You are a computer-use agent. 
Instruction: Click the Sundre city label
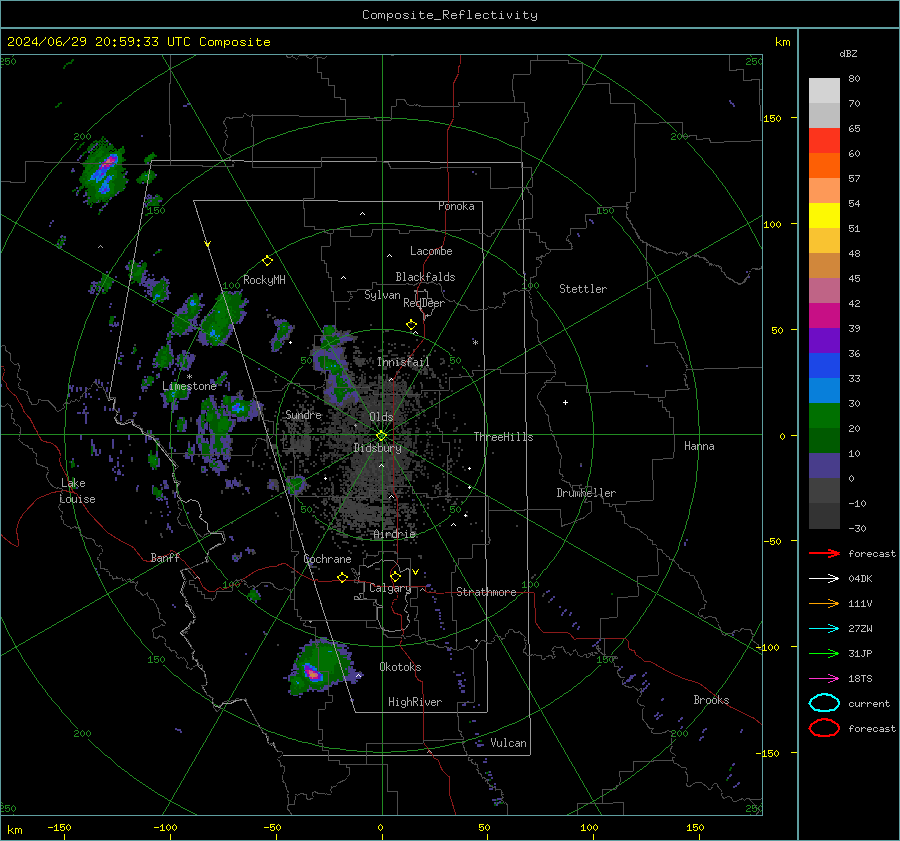[303, 414]
